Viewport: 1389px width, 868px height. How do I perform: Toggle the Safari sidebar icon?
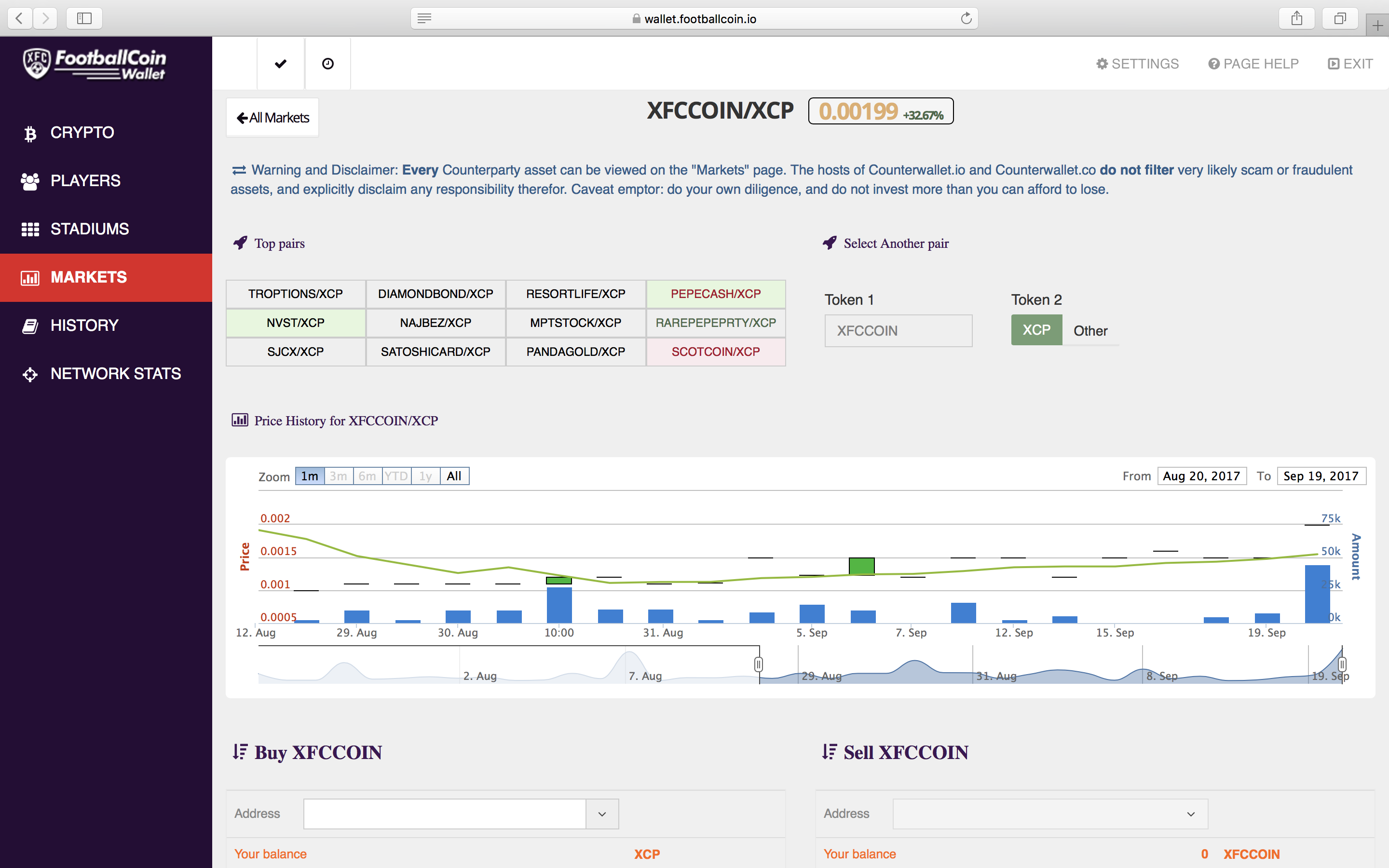click(84, 18)
